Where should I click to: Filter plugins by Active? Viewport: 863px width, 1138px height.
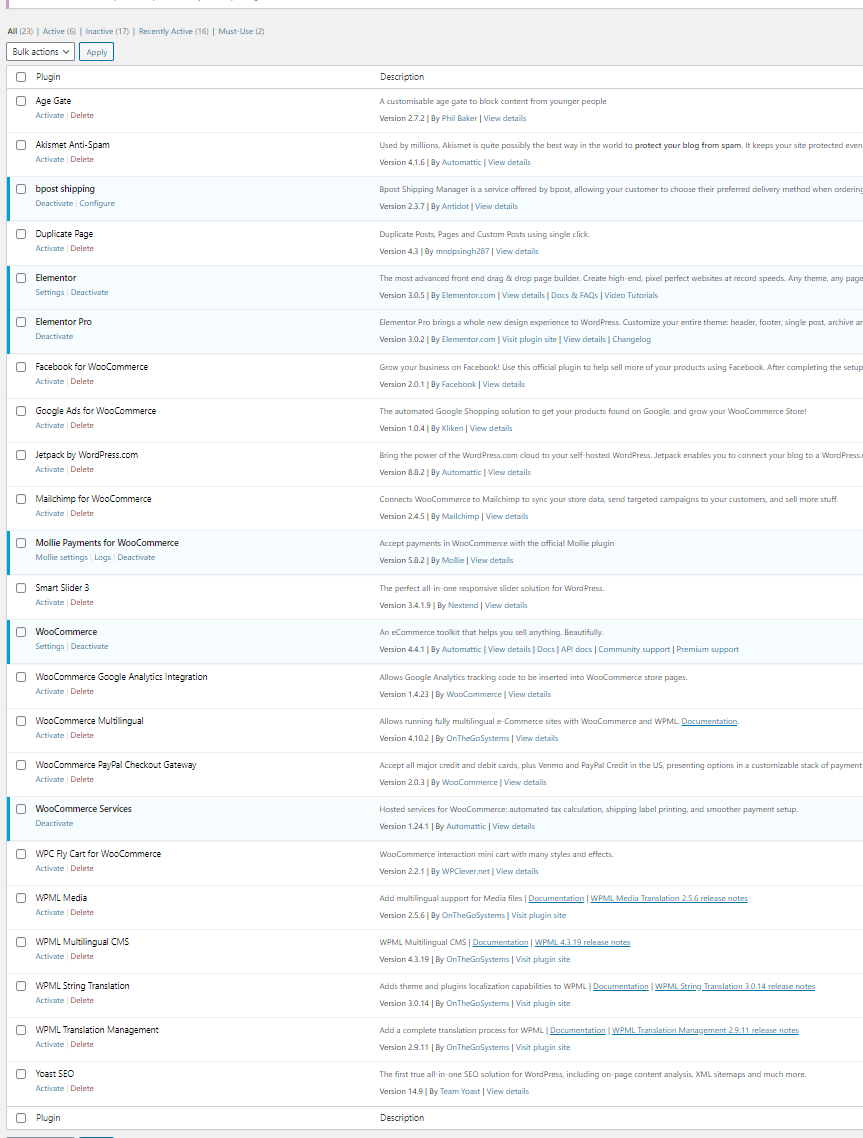(59, 31)
